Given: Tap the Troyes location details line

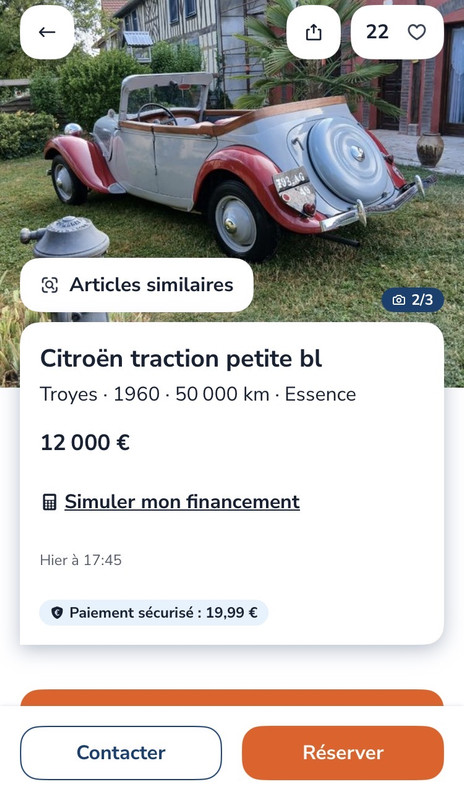Looking at the screenshot, I should [198, 394].
